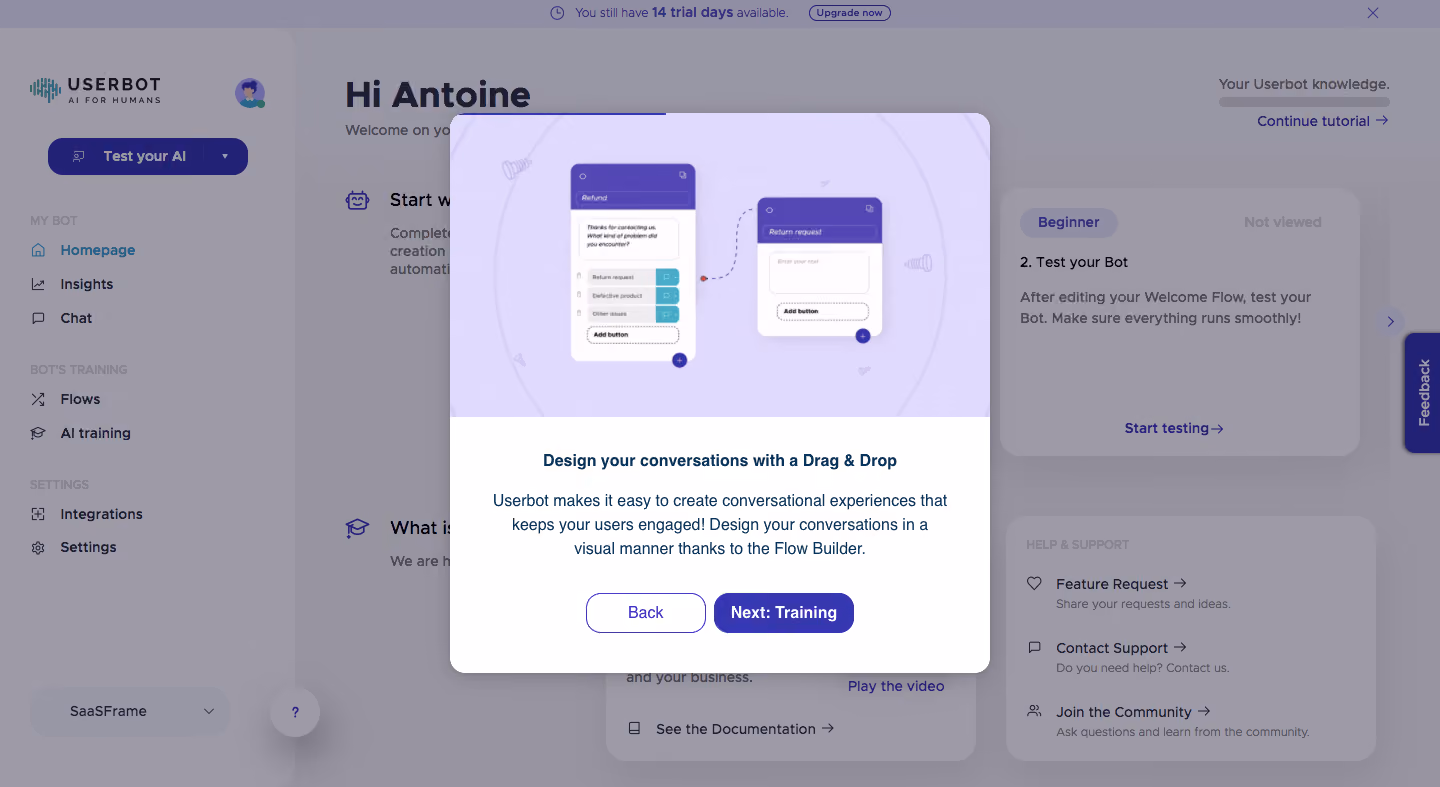Go to Insights in the sidebar
1440x787 pixels.
pyautogui.click(x=87, y=284)
